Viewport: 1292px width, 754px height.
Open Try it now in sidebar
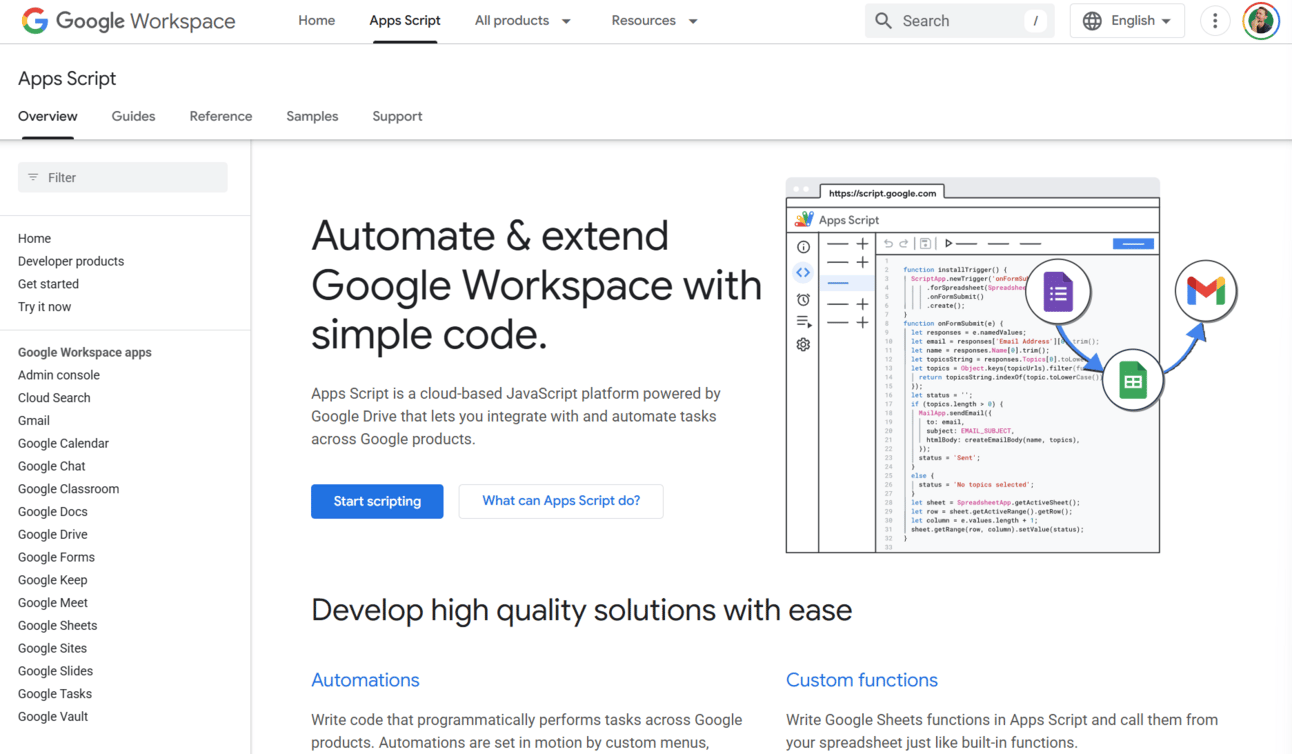tap(44, 307)
